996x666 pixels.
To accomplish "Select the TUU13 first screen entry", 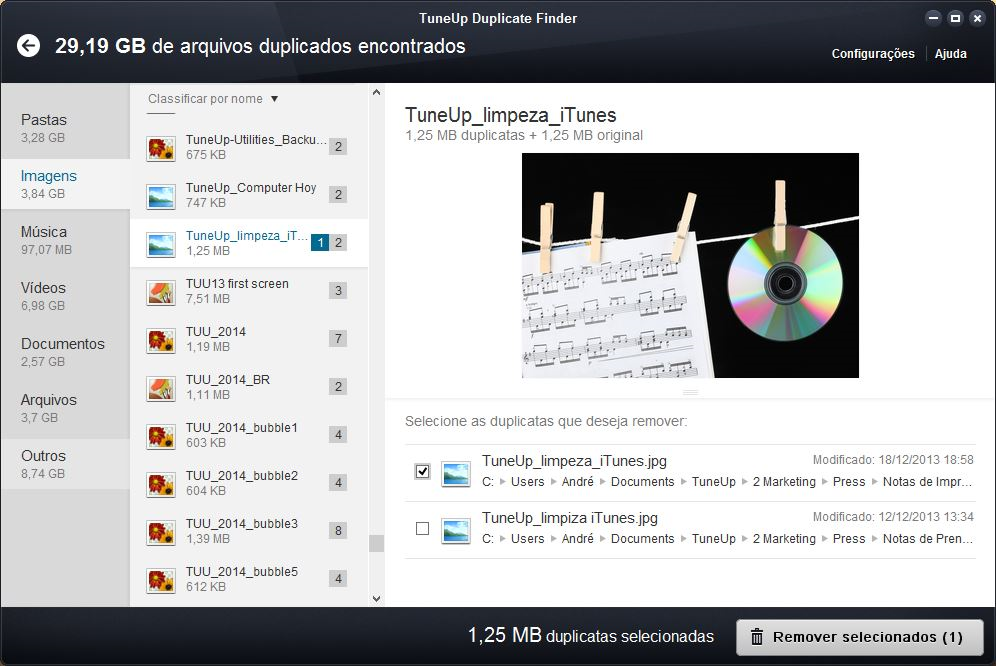I will pos(249,291).
